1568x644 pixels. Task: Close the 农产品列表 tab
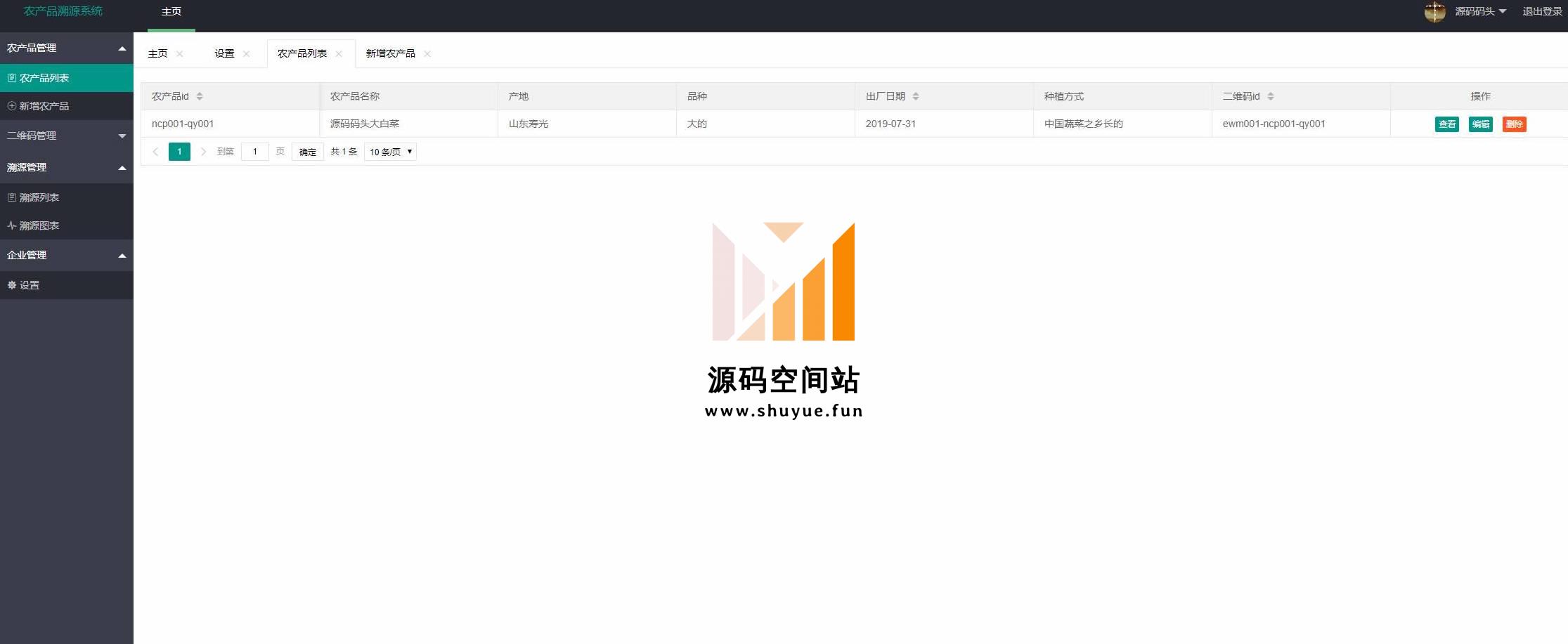339,54
